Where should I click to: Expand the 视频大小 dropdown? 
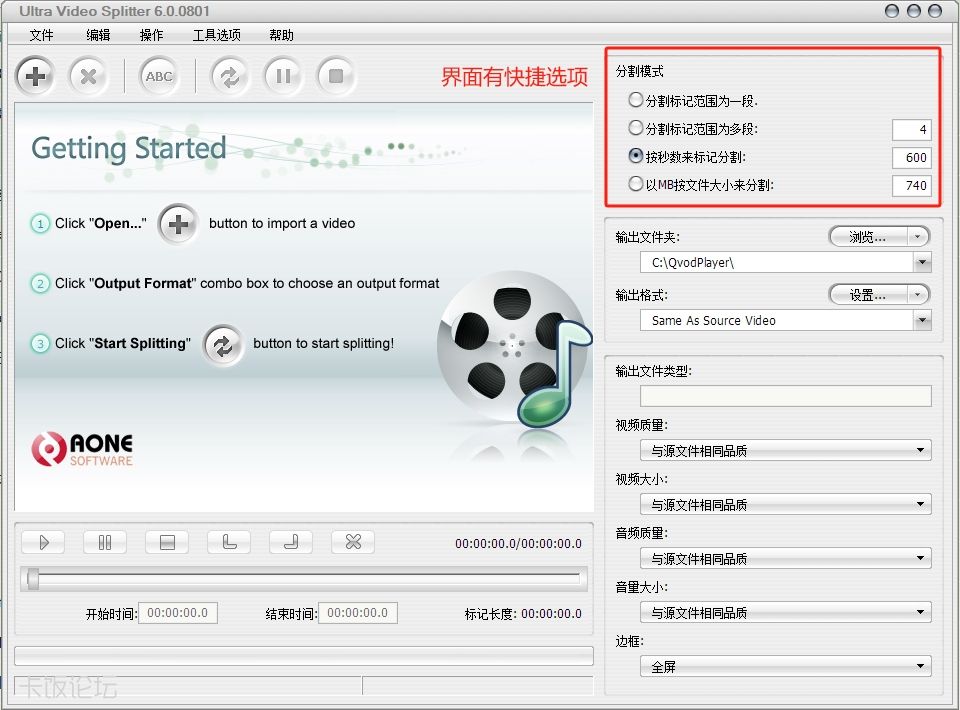(786, 504)
